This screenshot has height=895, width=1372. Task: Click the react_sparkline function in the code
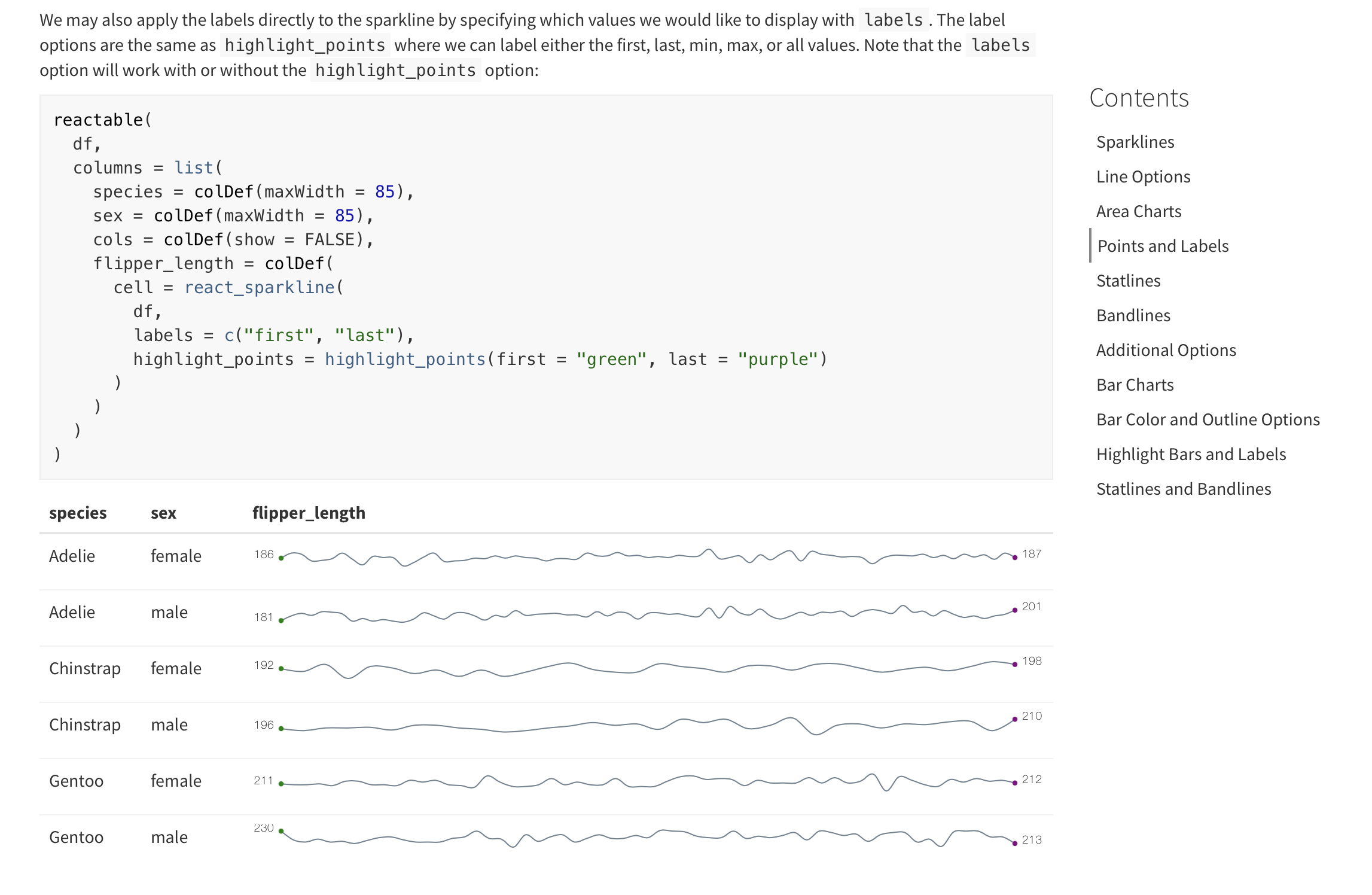point(260,287)
